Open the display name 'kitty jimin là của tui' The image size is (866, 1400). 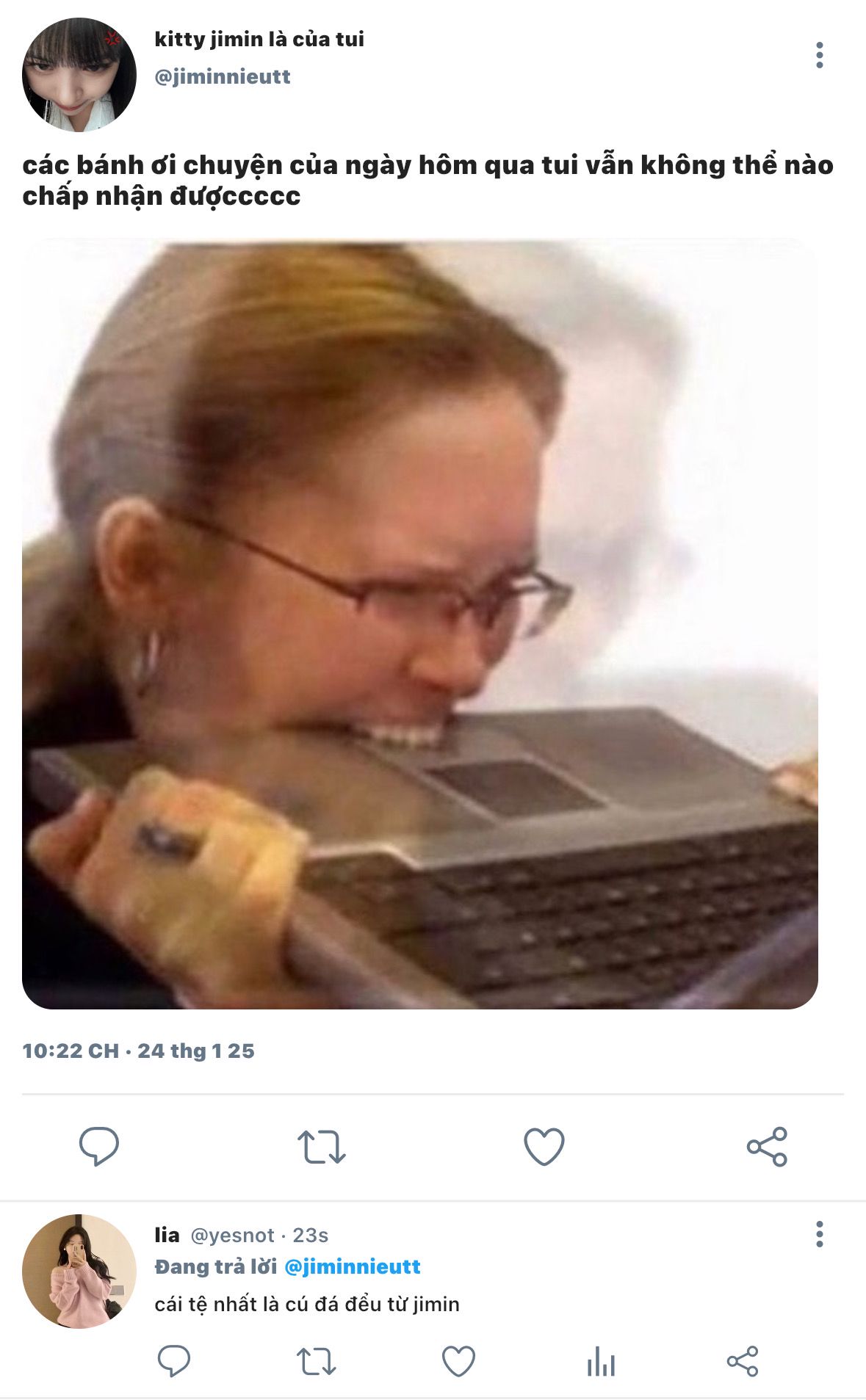tap(259, 39)
